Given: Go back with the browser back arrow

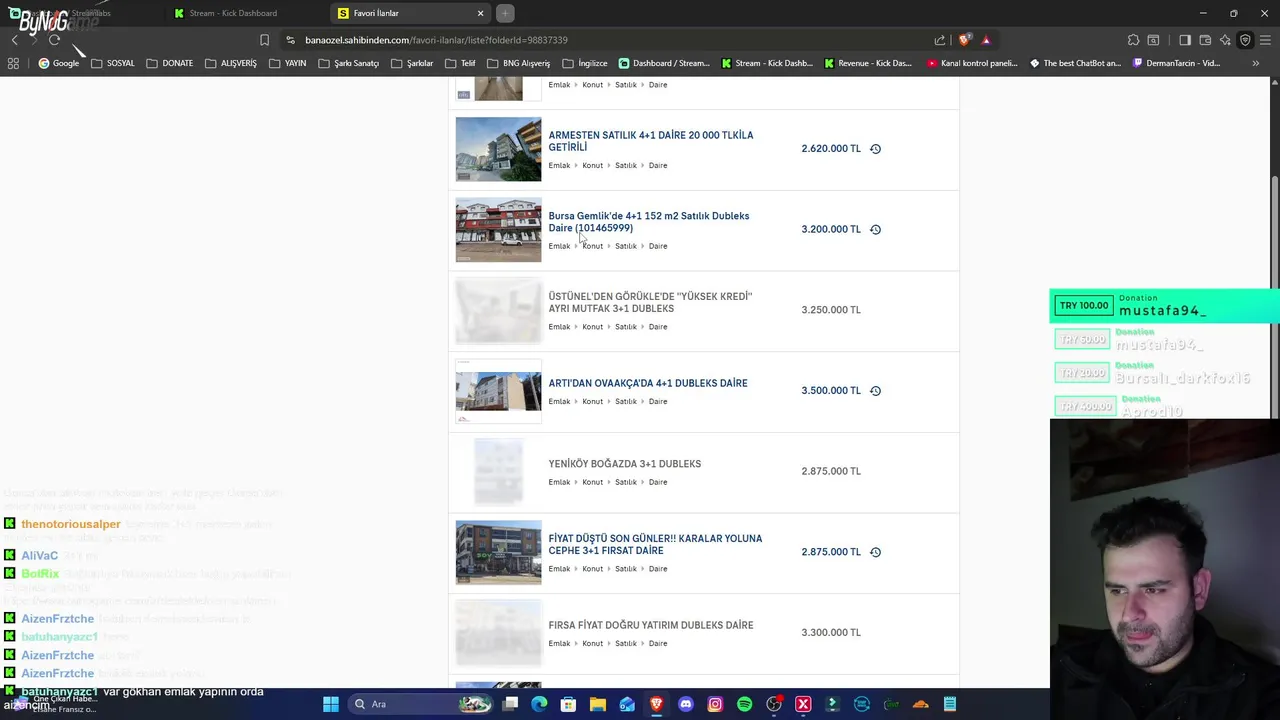Looking at the screenshot, I should click(14, 40).
